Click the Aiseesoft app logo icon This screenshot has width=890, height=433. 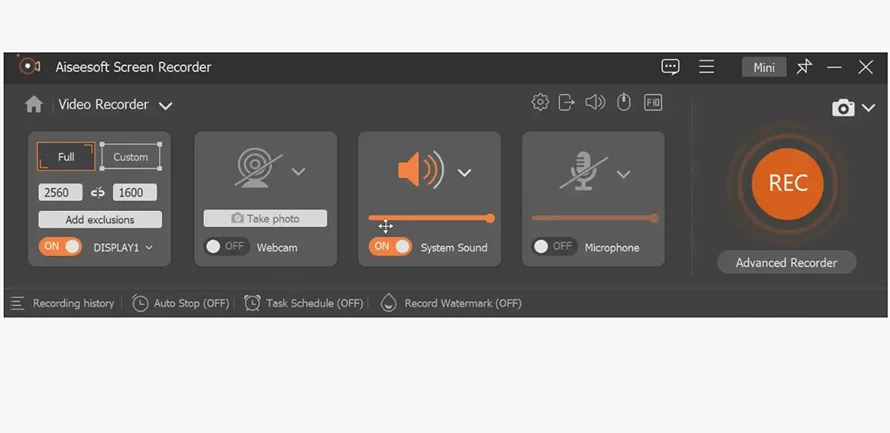28,66
